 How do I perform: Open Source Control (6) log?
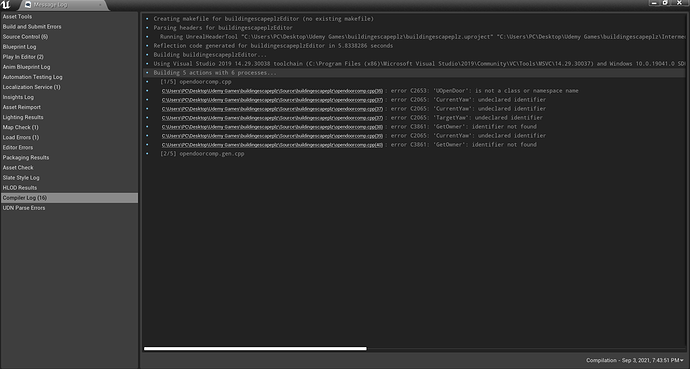point(69,37)
